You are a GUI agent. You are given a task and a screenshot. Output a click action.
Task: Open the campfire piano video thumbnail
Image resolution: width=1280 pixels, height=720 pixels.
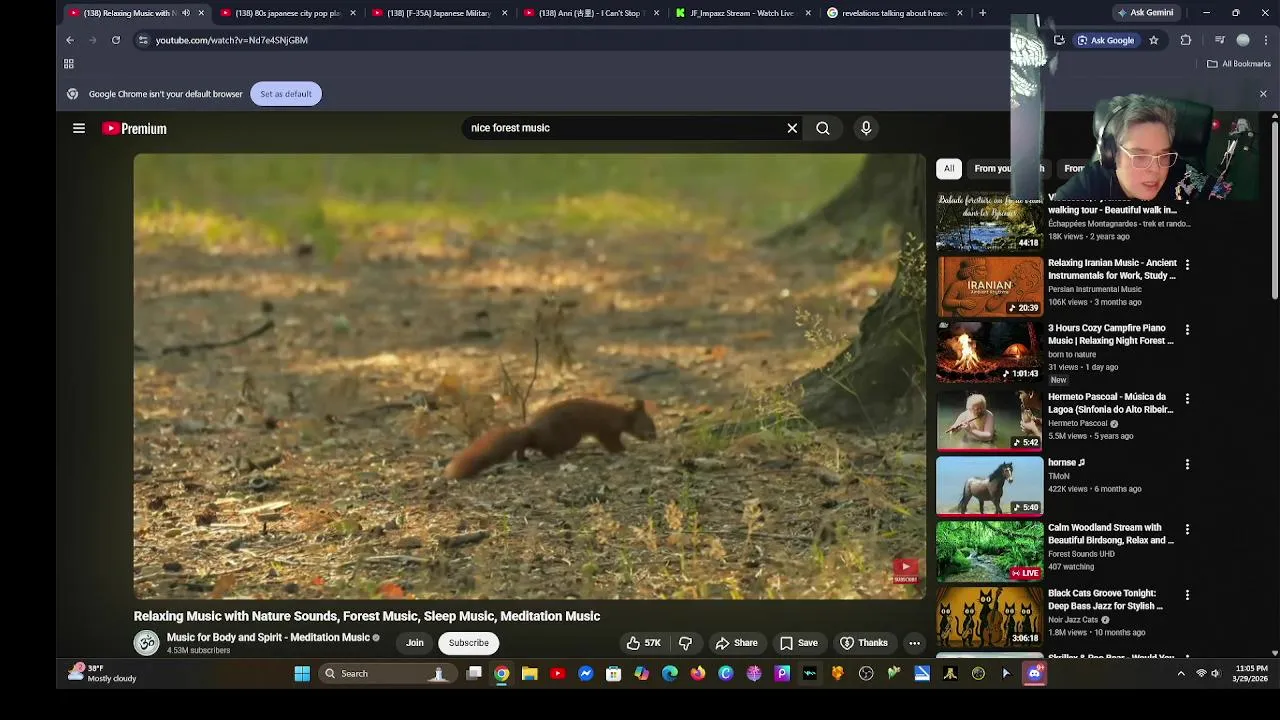[990, 352]
